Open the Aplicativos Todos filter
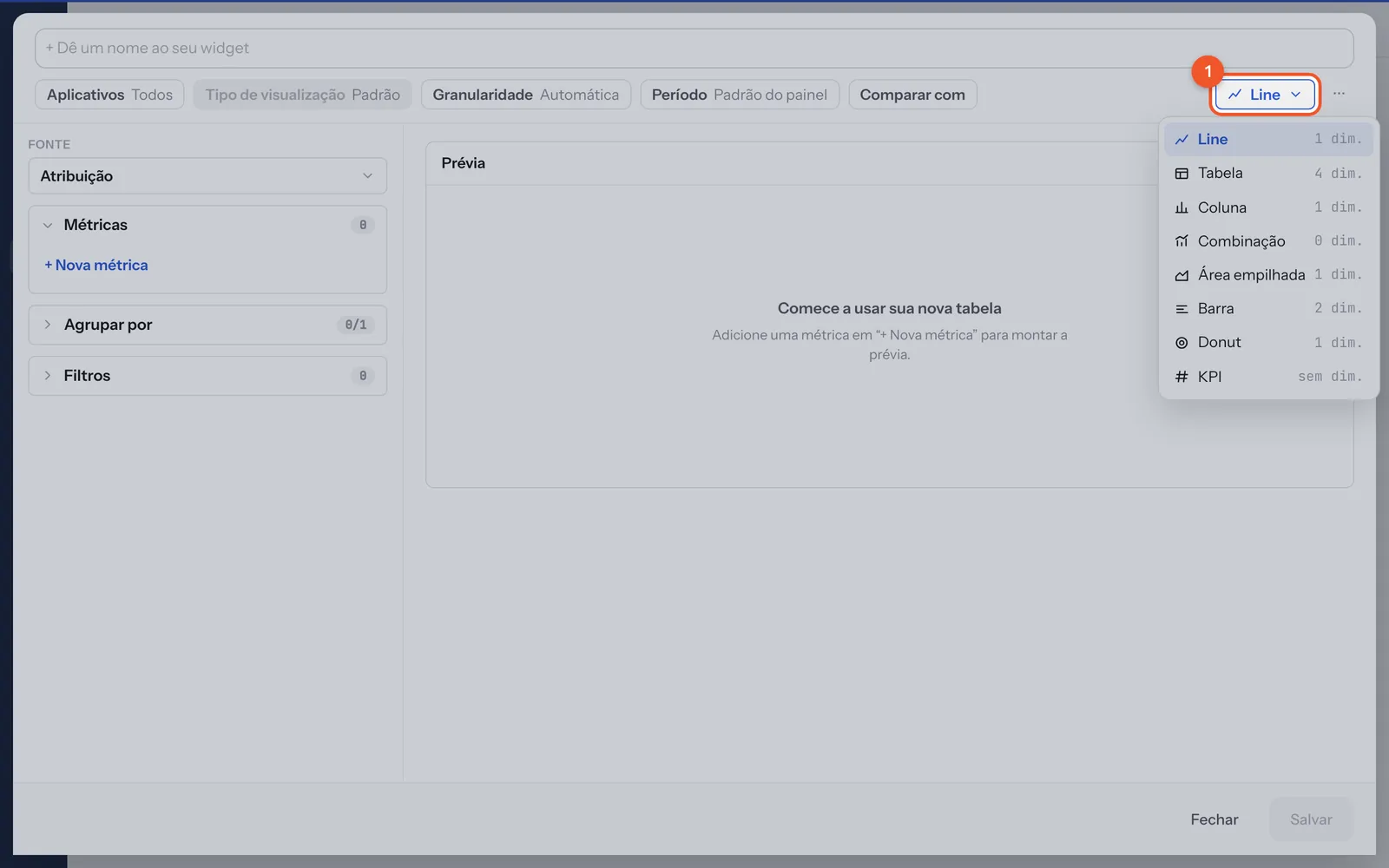This screenshot has height=868, width=1389. tap(109, 95)
